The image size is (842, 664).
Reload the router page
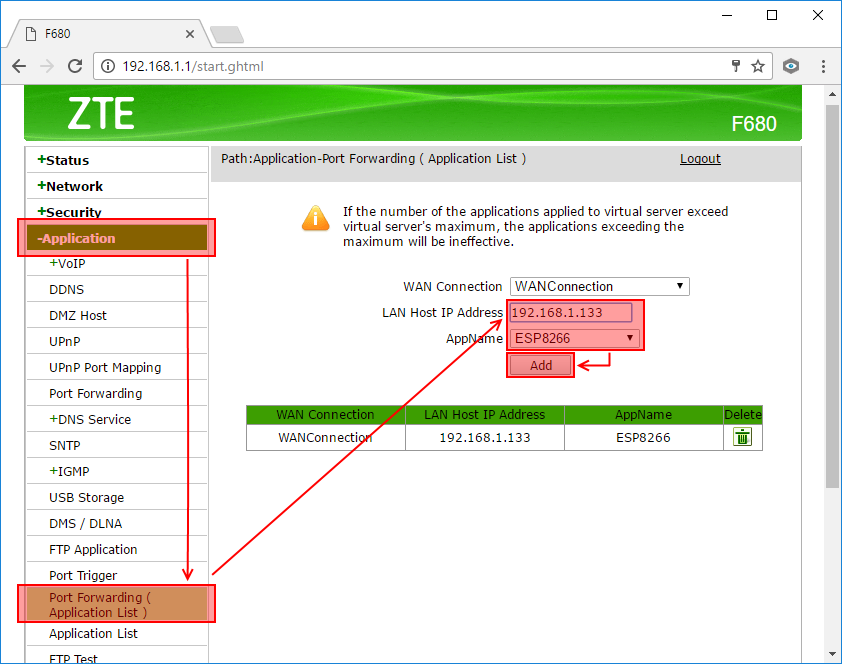pyautogui.click(x=75, y=66)
